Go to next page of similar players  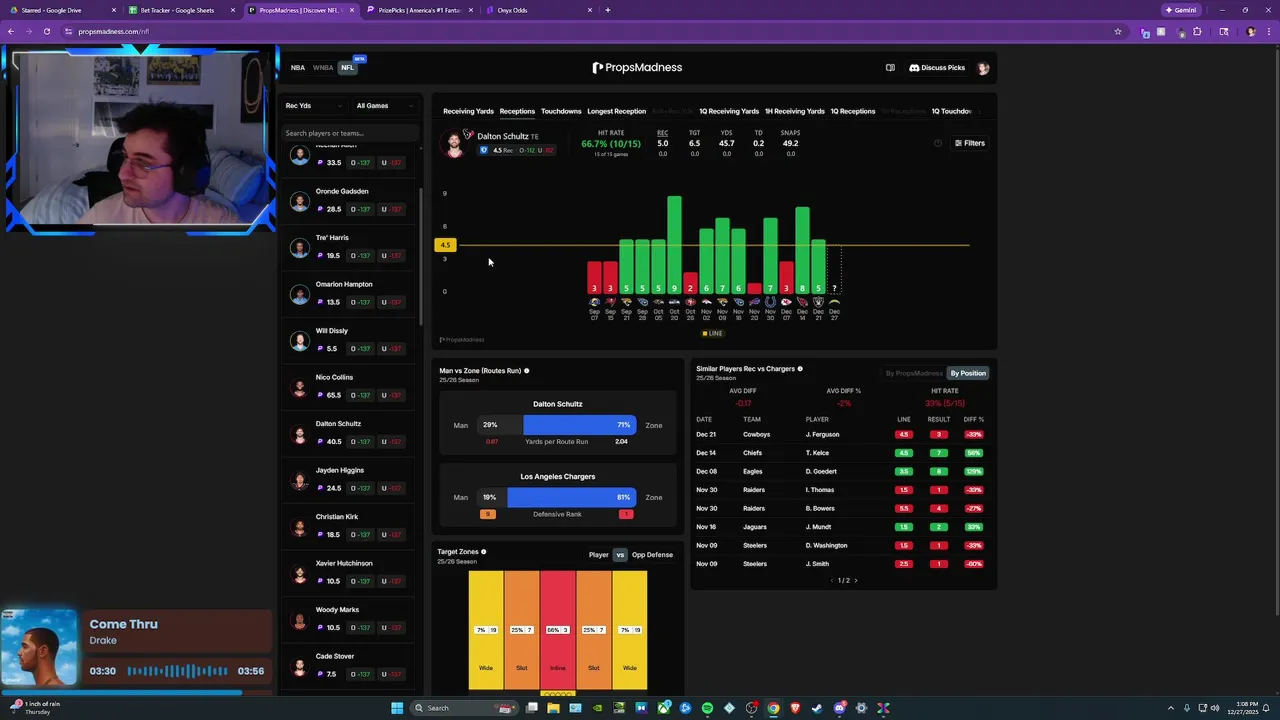tap(856, 580)
